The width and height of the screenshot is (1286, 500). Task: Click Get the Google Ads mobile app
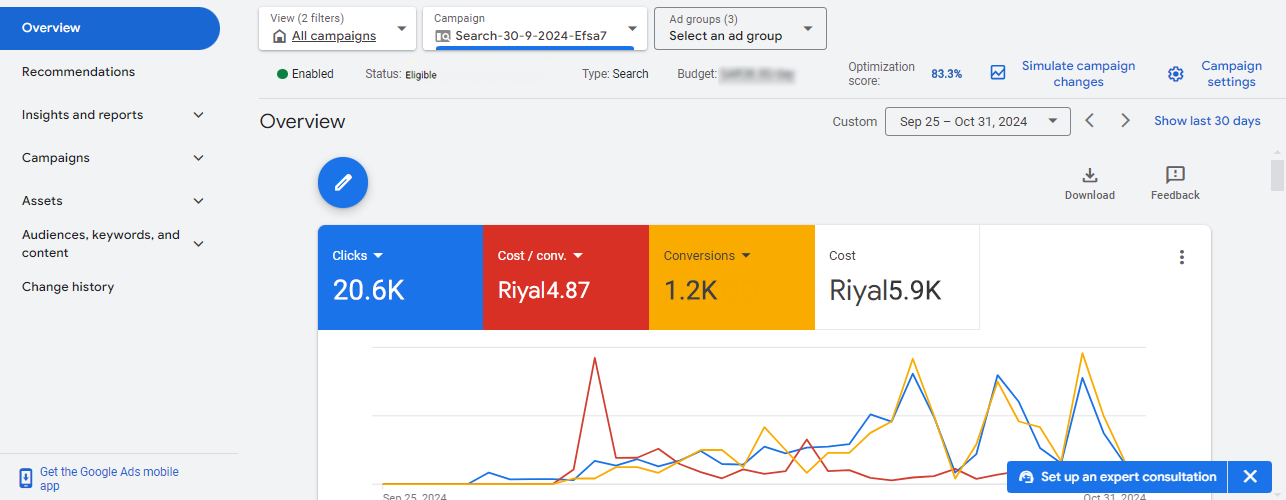(x=108, y=478)
